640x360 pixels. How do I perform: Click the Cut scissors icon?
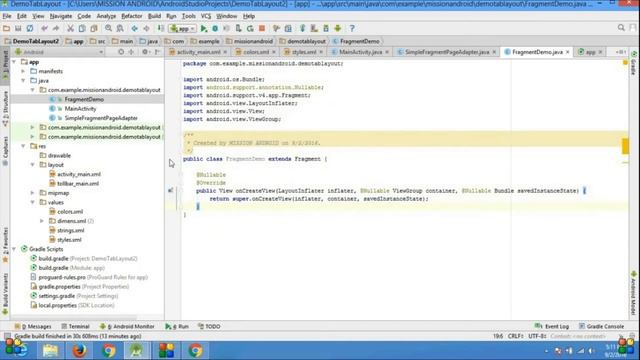[70, 28]
